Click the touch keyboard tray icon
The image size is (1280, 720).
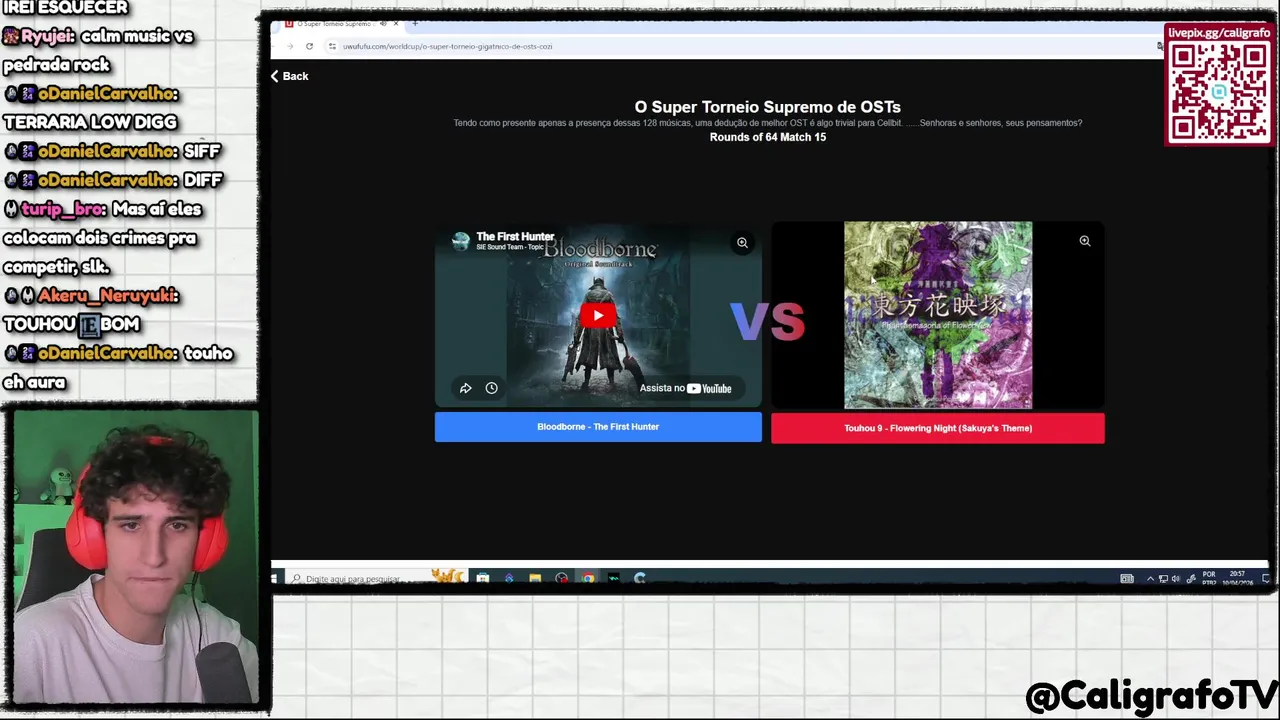pos(1127,578)
